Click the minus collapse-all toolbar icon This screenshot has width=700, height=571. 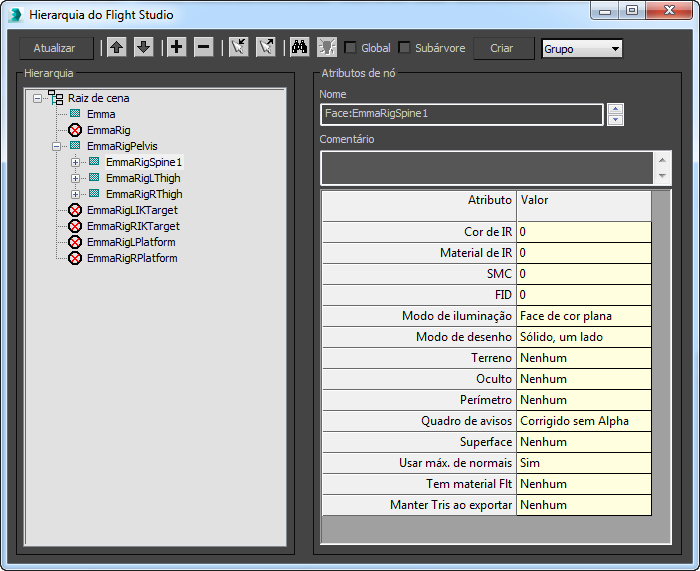[204, 47]
